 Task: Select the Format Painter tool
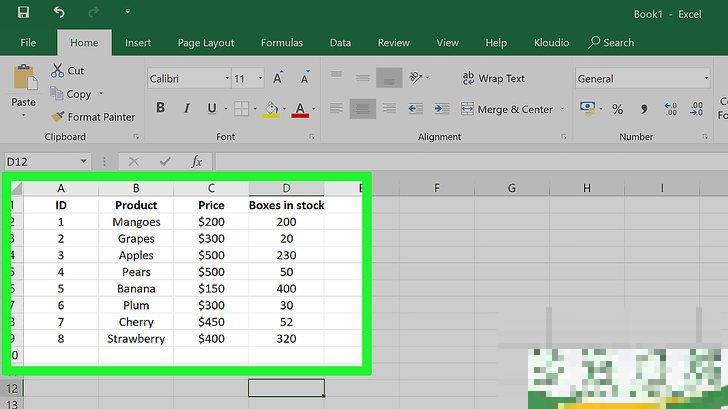pos(93,117)
